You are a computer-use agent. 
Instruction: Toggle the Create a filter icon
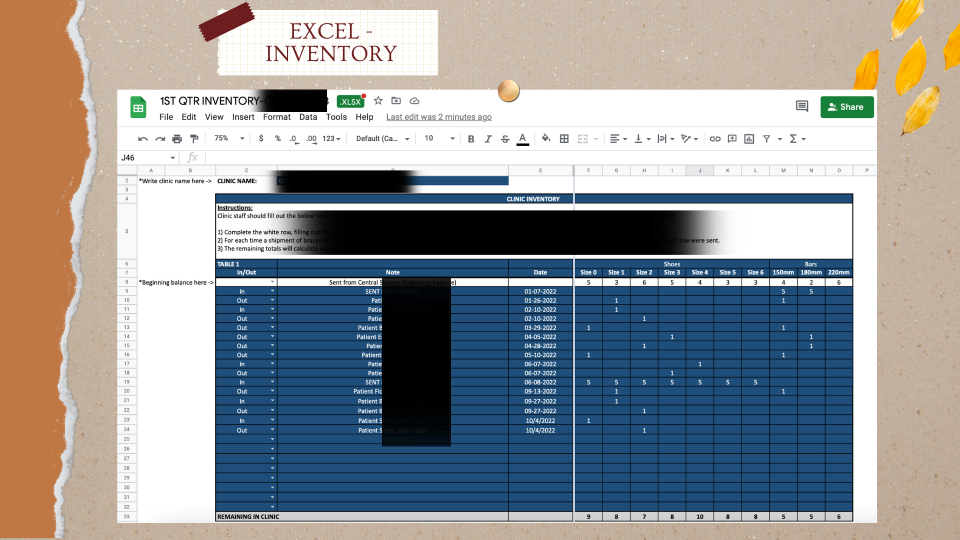767,139
